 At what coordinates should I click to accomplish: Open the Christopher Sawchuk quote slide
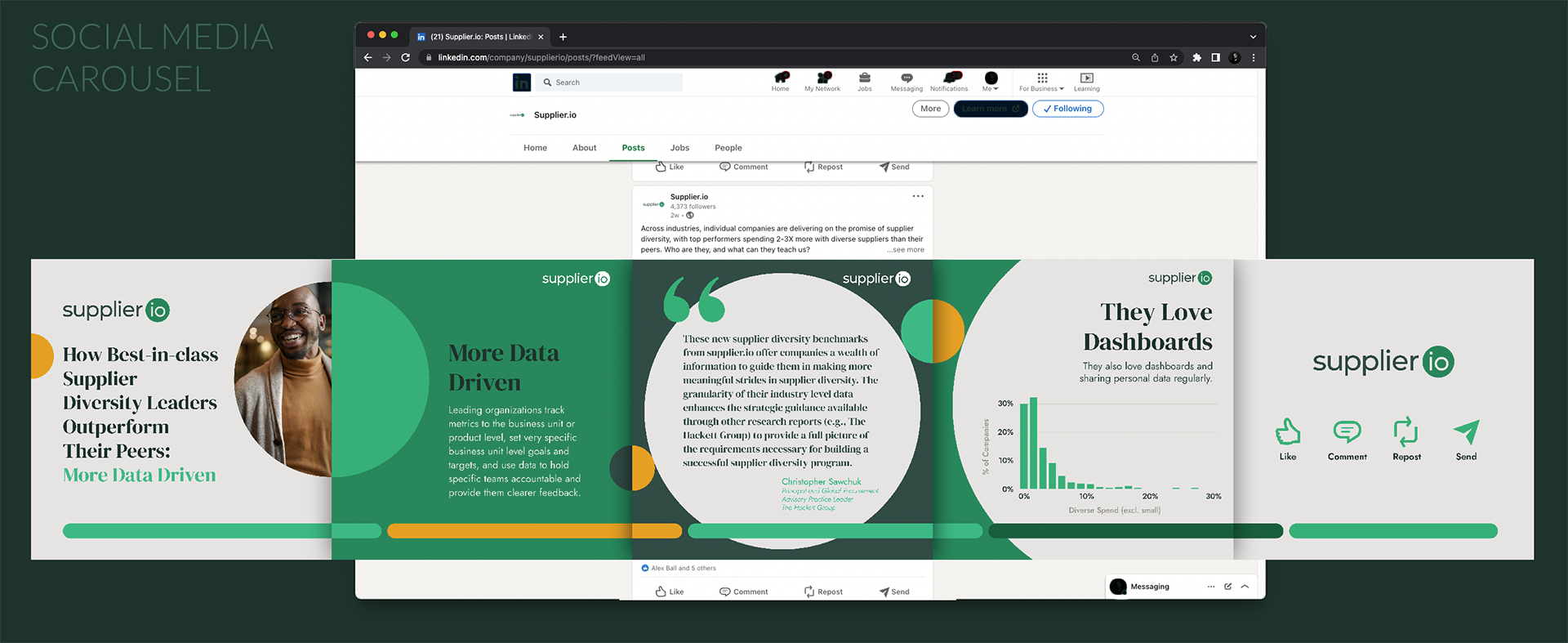click(782, 409)
